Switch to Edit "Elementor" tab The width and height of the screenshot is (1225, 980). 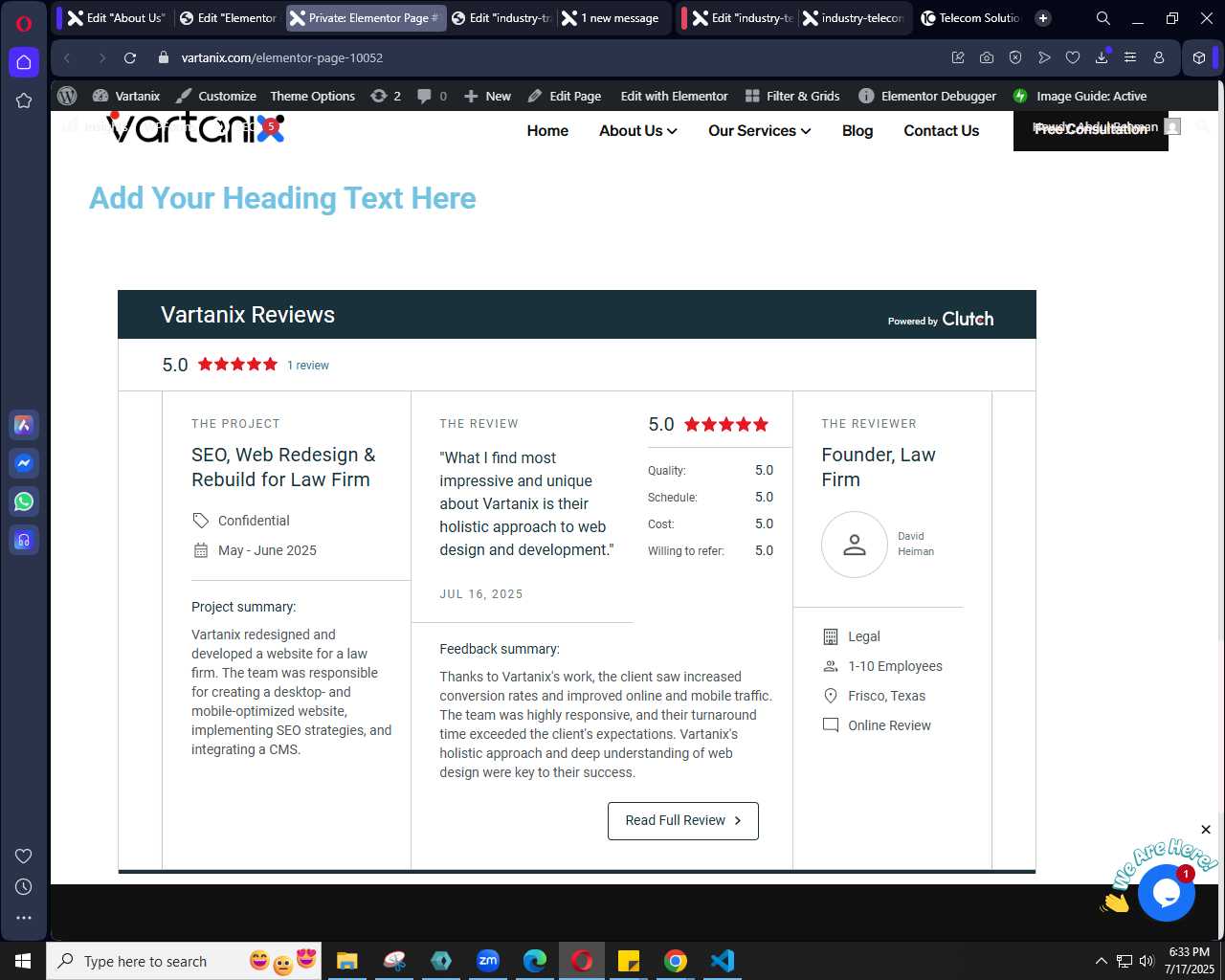(x=228, y=18)
